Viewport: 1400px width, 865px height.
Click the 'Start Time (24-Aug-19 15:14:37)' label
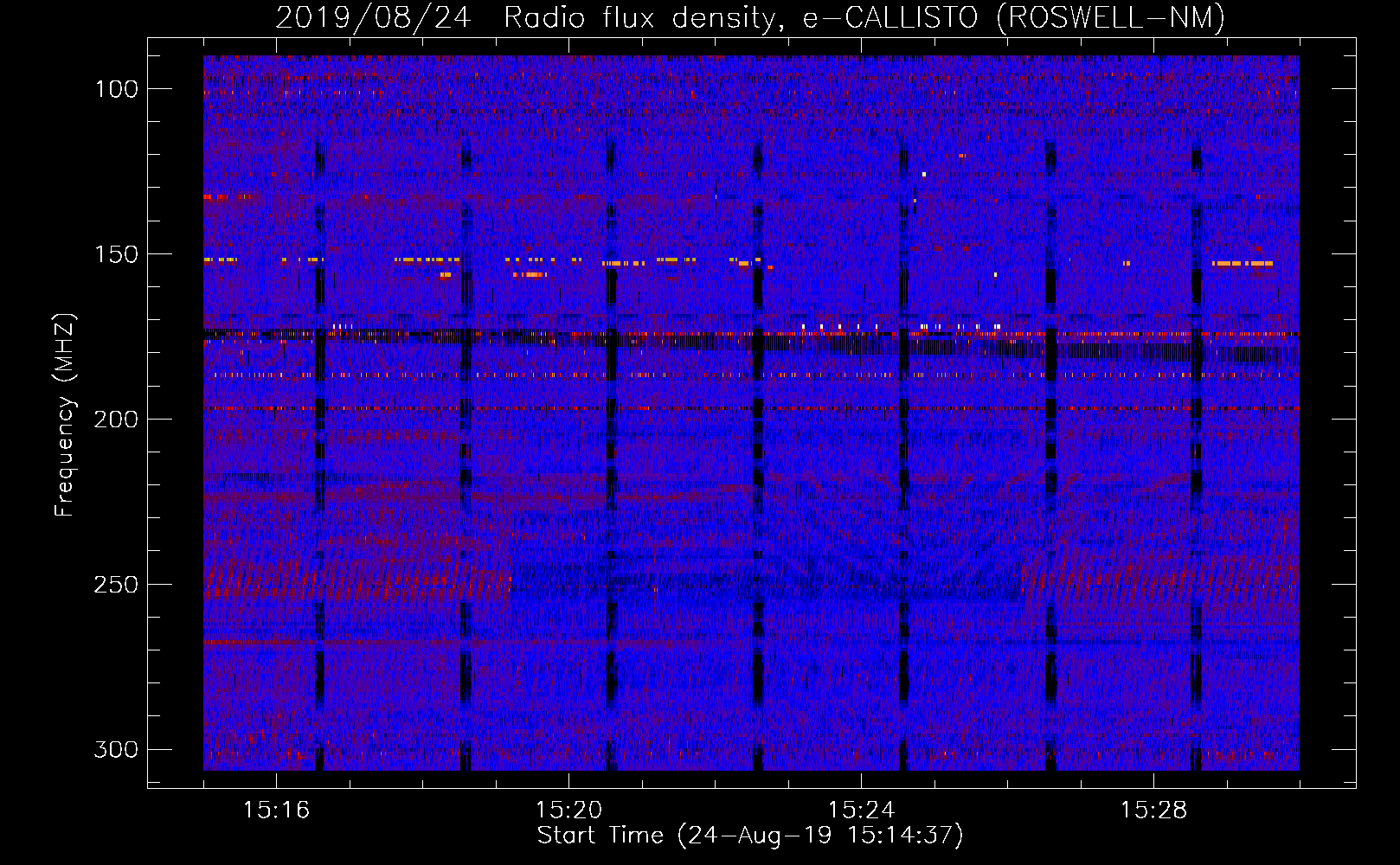point(750,836)
